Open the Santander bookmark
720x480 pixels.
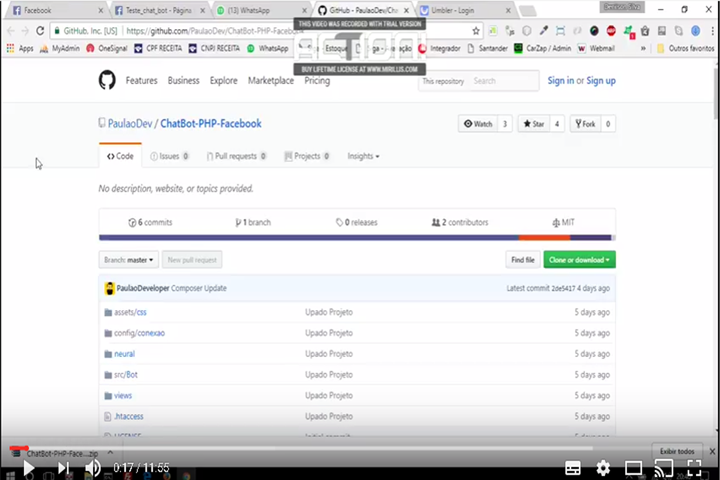coord(487,48)
